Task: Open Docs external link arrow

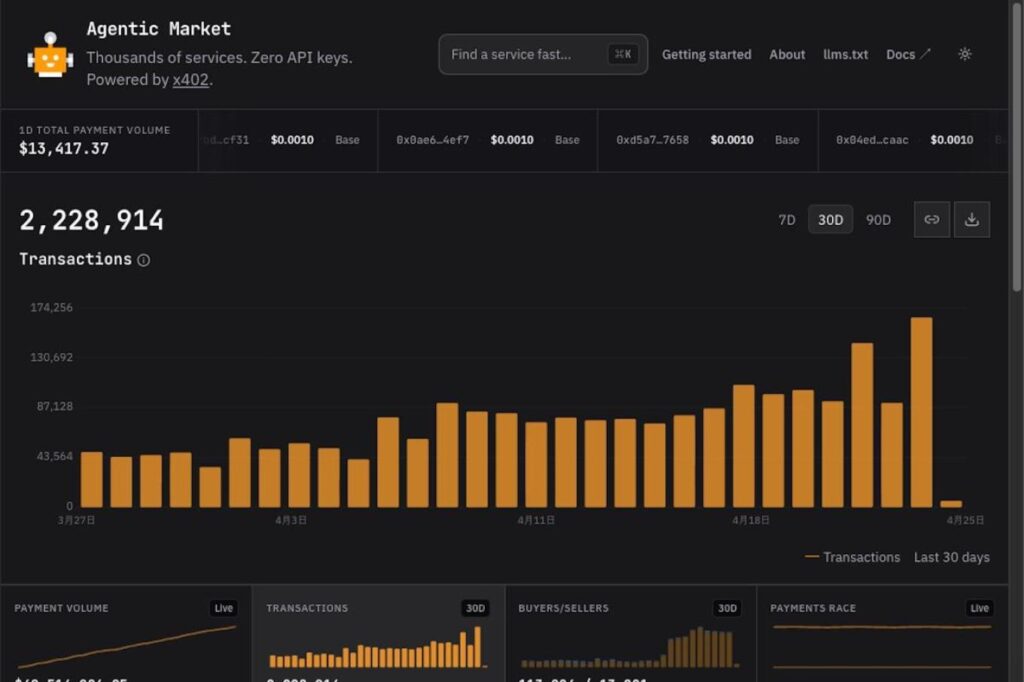Action: [925, 54]
